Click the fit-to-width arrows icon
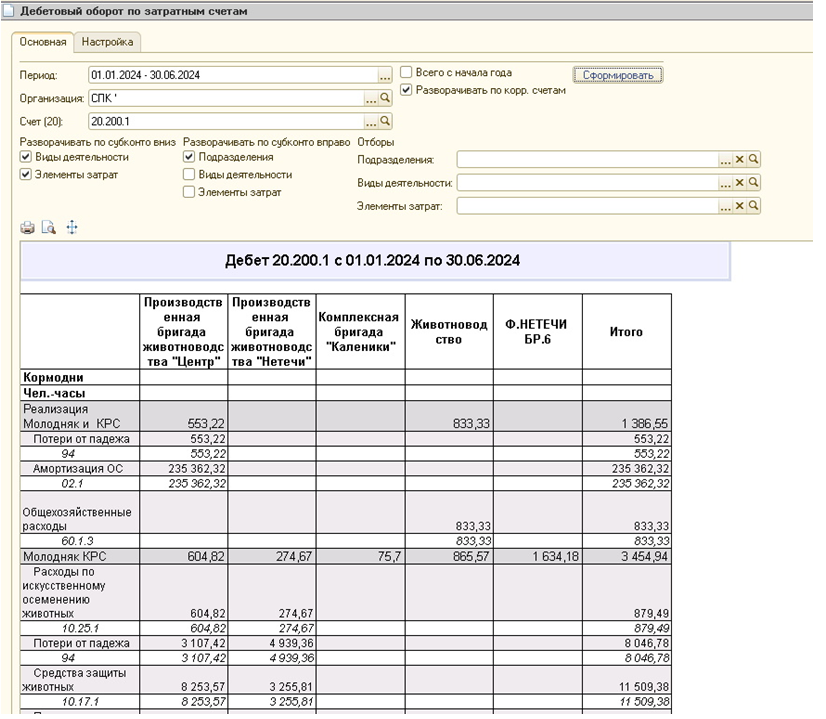826x719 pixels. [72, 228]
